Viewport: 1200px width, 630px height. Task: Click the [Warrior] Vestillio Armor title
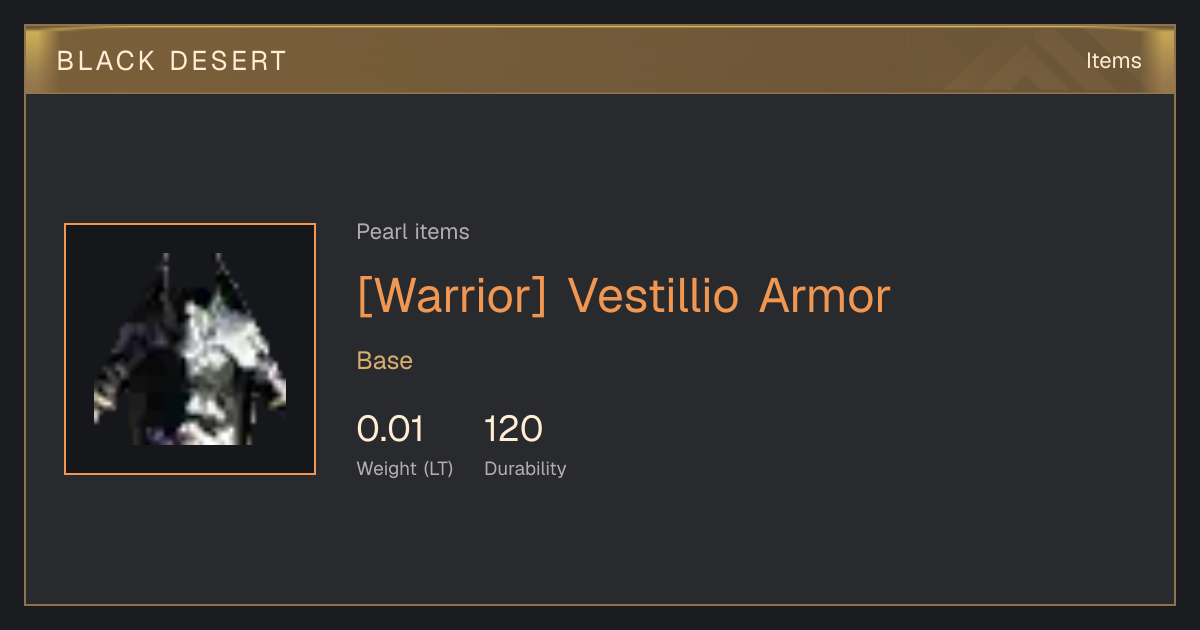pyautogui.click(x=623, y=296)
